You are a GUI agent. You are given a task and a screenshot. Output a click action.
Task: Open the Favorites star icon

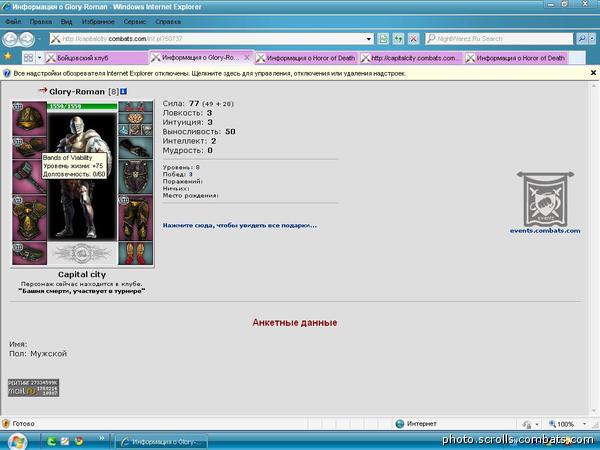coord(8,57)
